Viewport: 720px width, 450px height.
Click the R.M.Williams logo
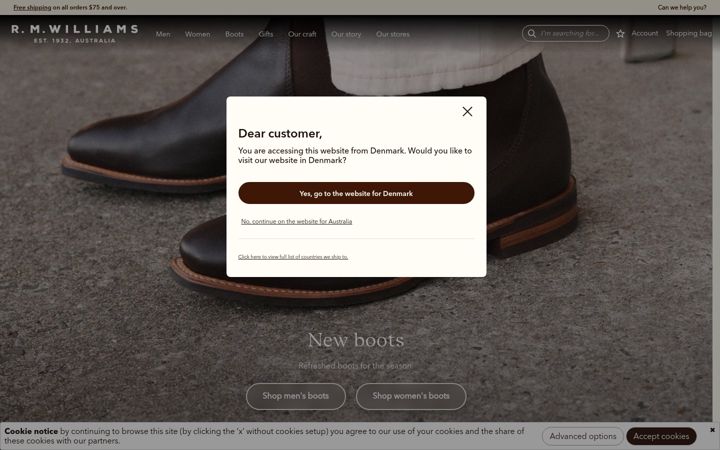point(74,34)
